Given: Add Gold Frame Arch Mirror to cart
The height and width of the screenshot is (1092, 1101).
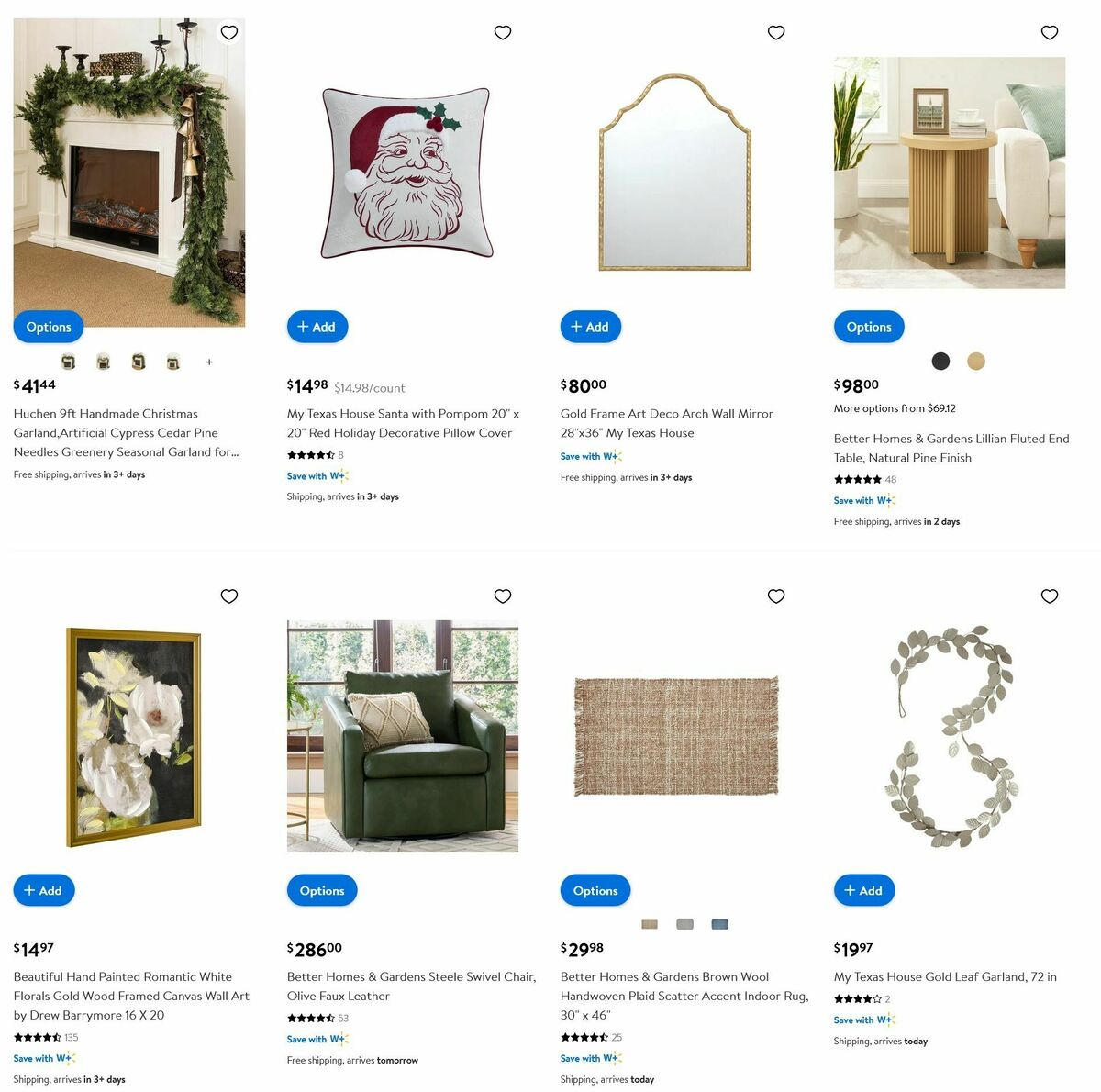Looking at the screenshot, I should (591, 327).
